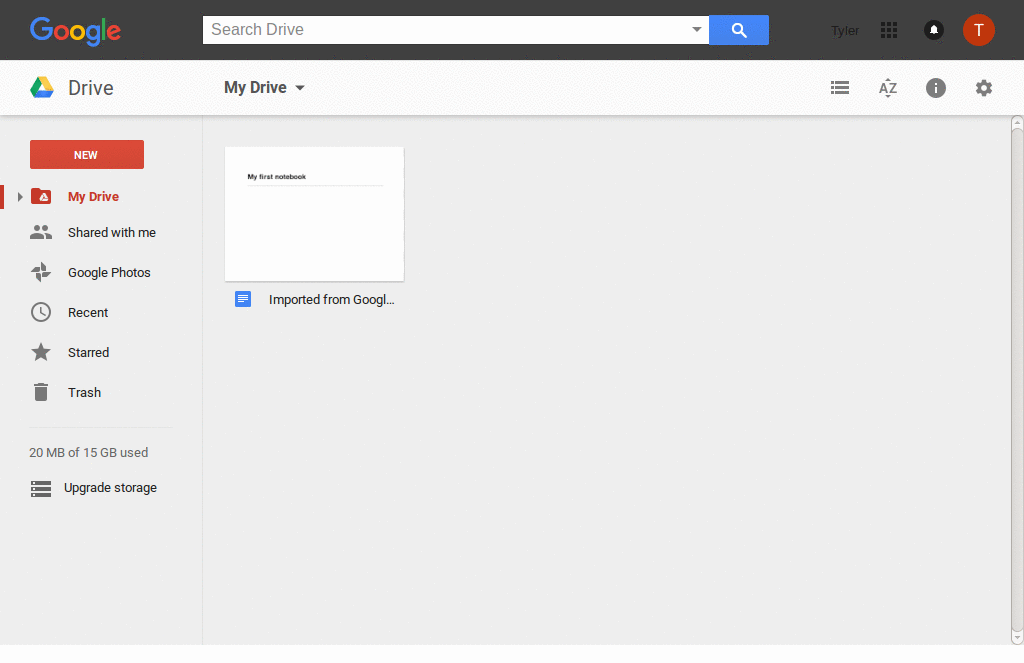Switch to list view

[840, 88]
